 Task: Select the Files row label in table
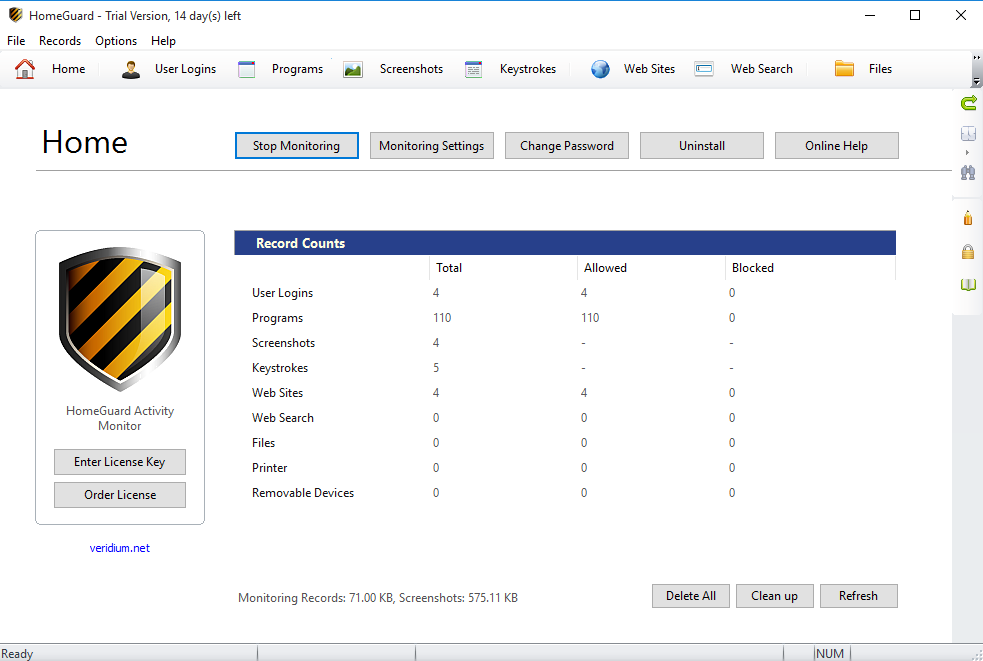pos(263,443)
